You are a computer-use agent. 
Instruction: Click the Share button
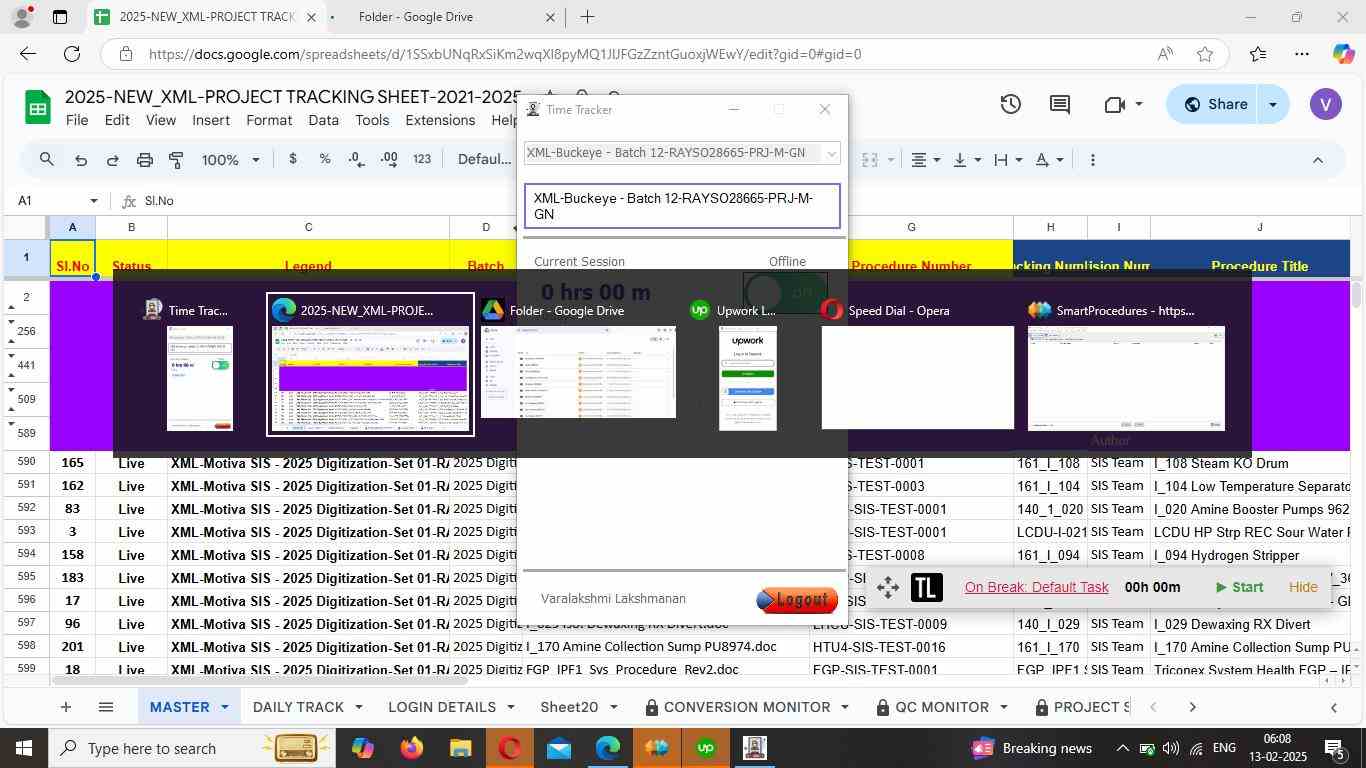pyautogui.click(x=1215, y=104)
